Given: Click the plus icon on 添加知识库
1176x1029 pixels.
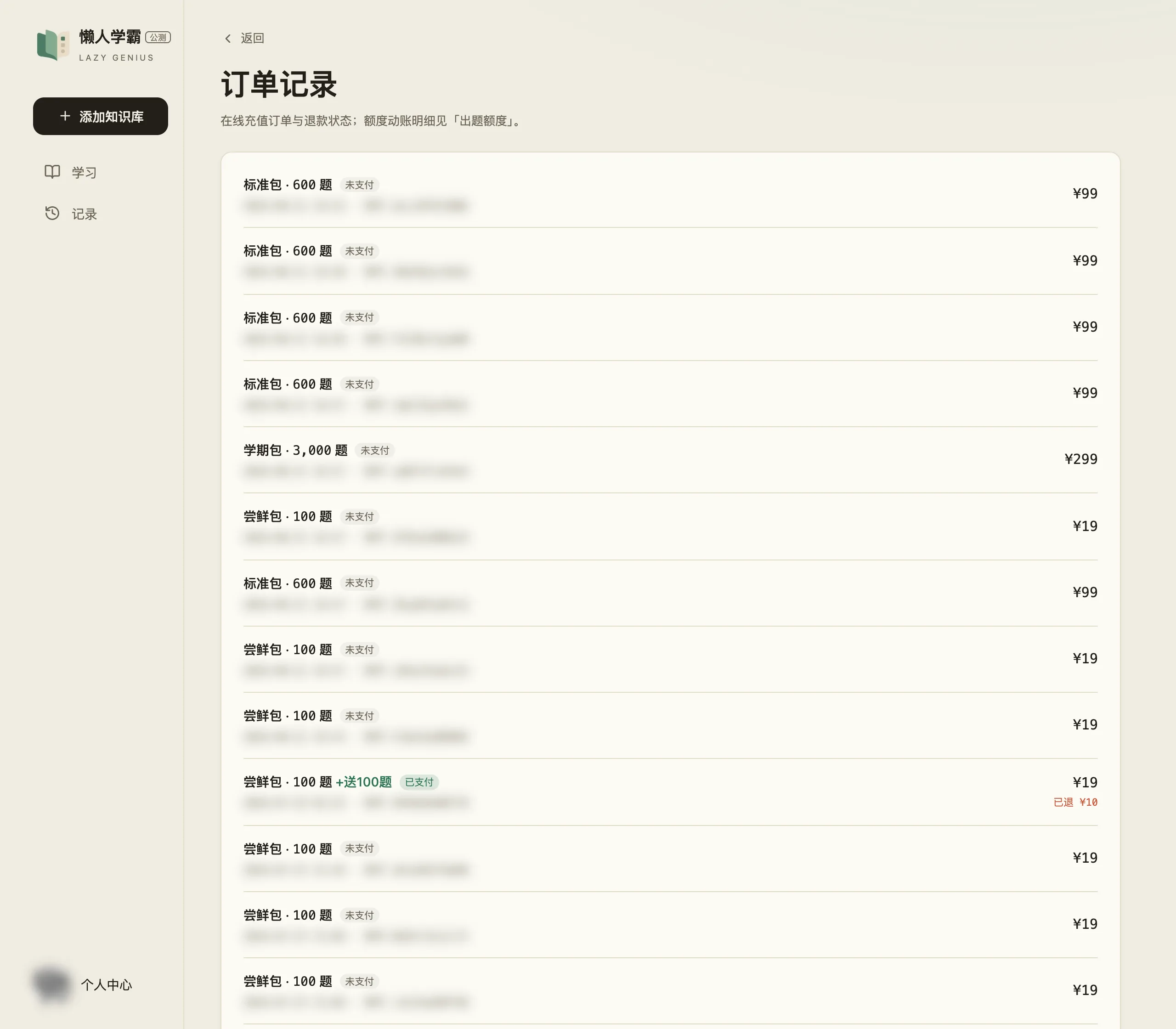Looking at the screenshot, I should pyautogui.click(x=65, y=116).
